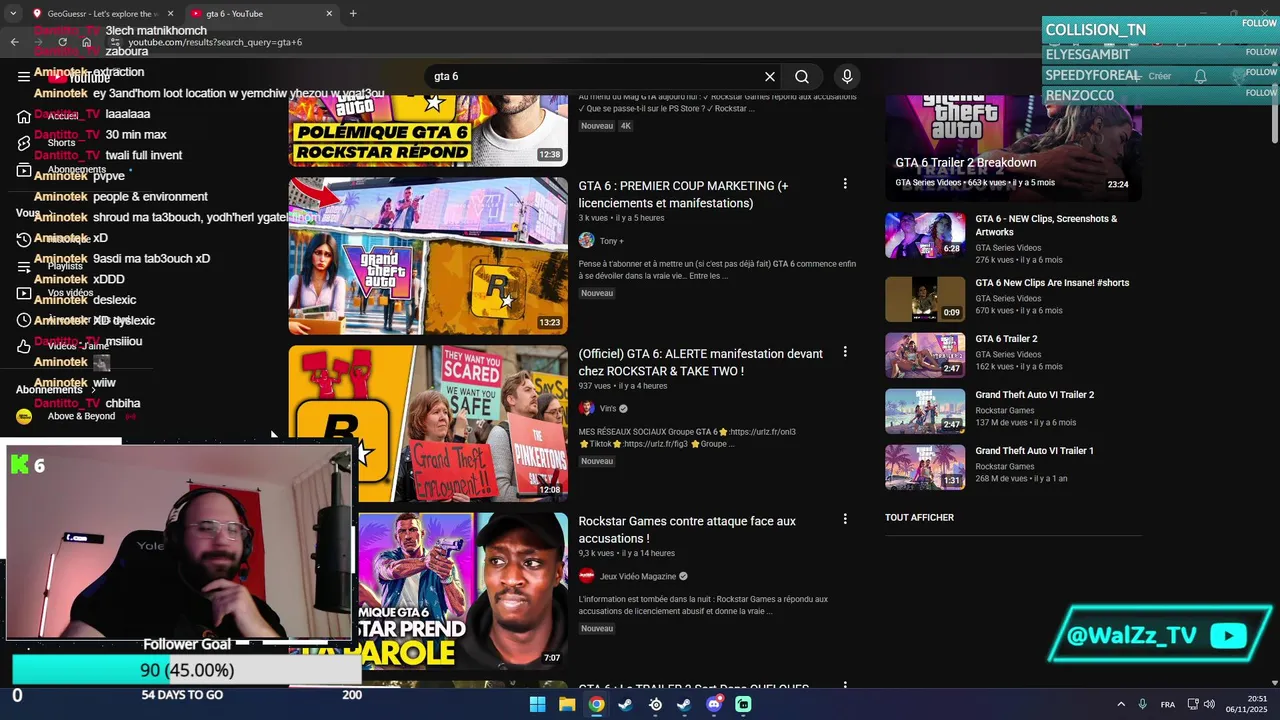
Task: Open Windows Start menu
Action: (537, 704)
